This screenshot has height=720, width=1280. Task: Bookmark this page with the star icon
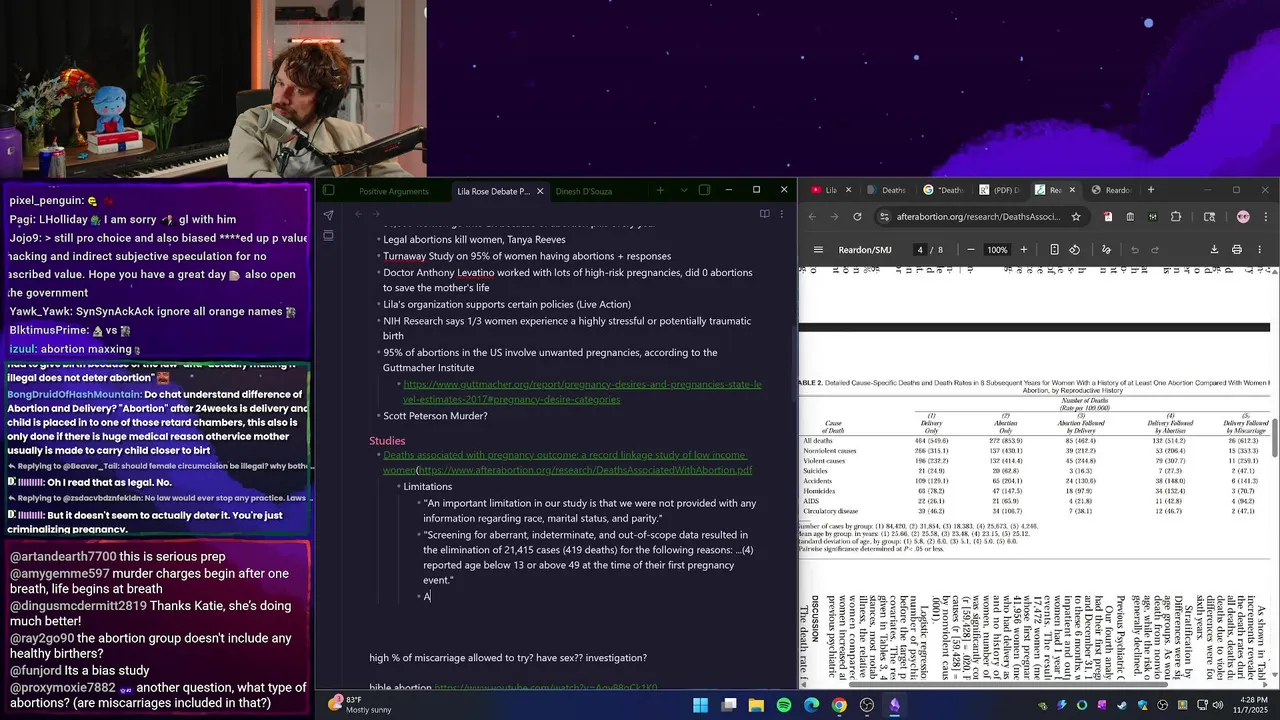[1076, 216]
